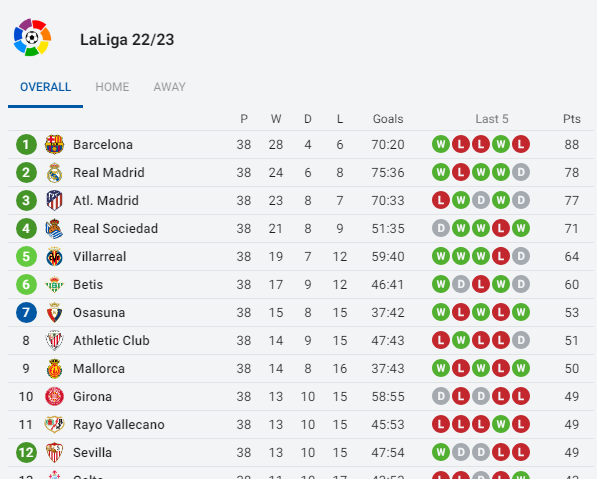Click the Real Sociedad crest
The width and height of the screenshot is (597, 479).
coord(54,228)
